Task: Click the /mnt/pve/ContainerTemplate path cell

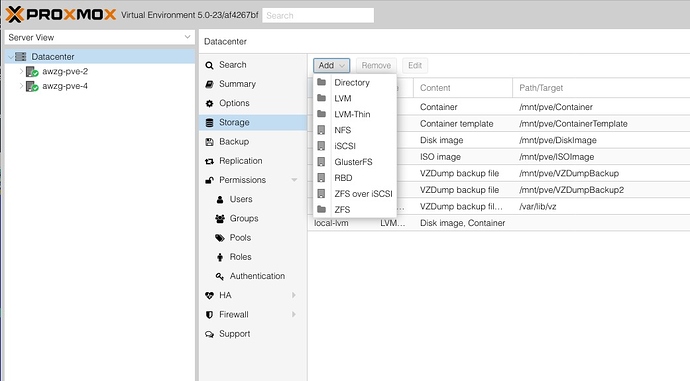Action: point(573,124)
